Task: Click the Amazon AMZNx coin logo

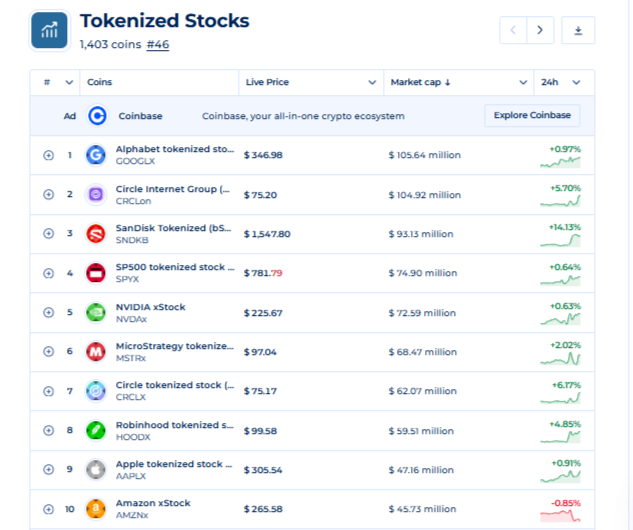Action: pyautogui.click(x=96, y=509)
